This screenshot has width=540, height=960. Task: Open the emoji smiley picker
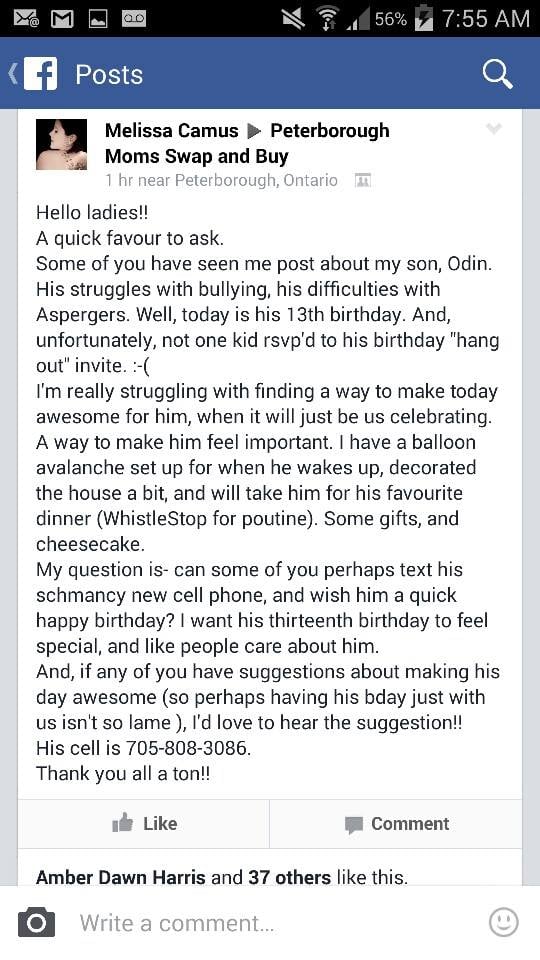coord(504,922)
